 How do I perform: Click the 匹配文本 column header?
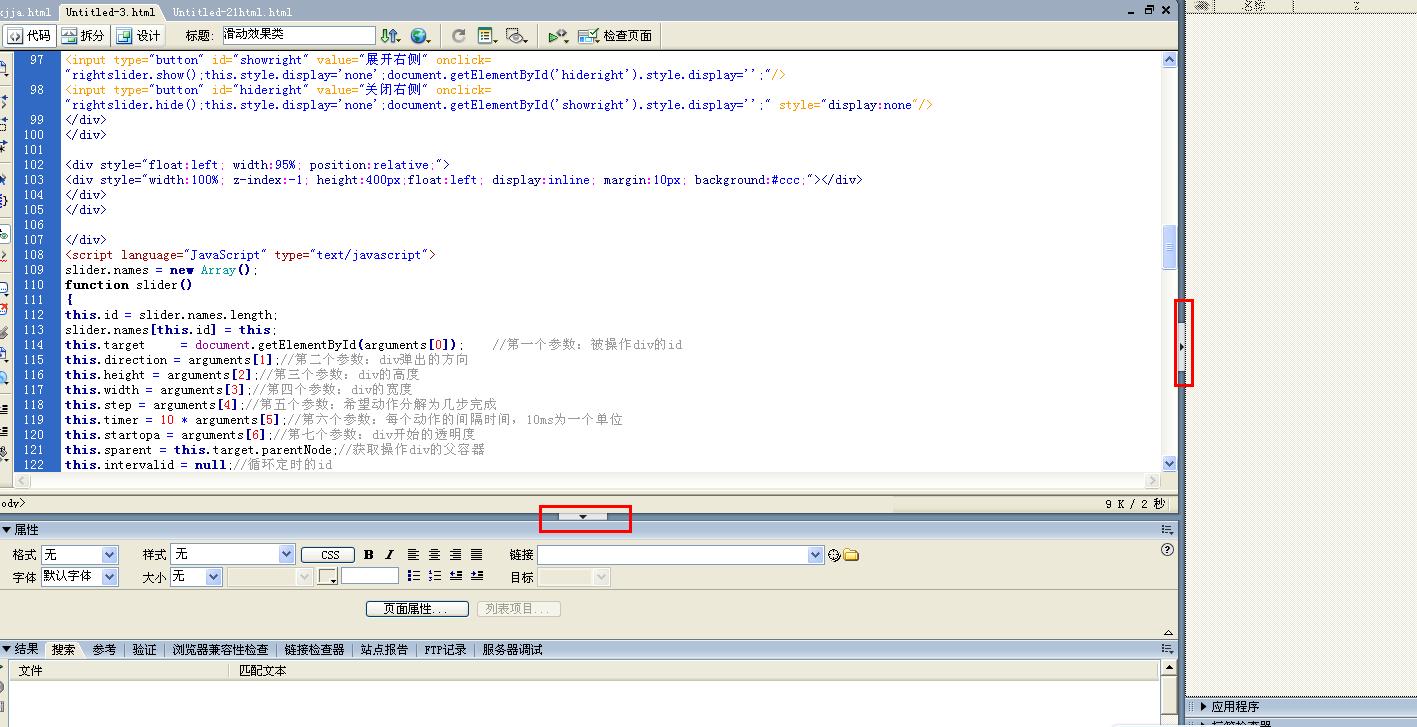(696, 671)
